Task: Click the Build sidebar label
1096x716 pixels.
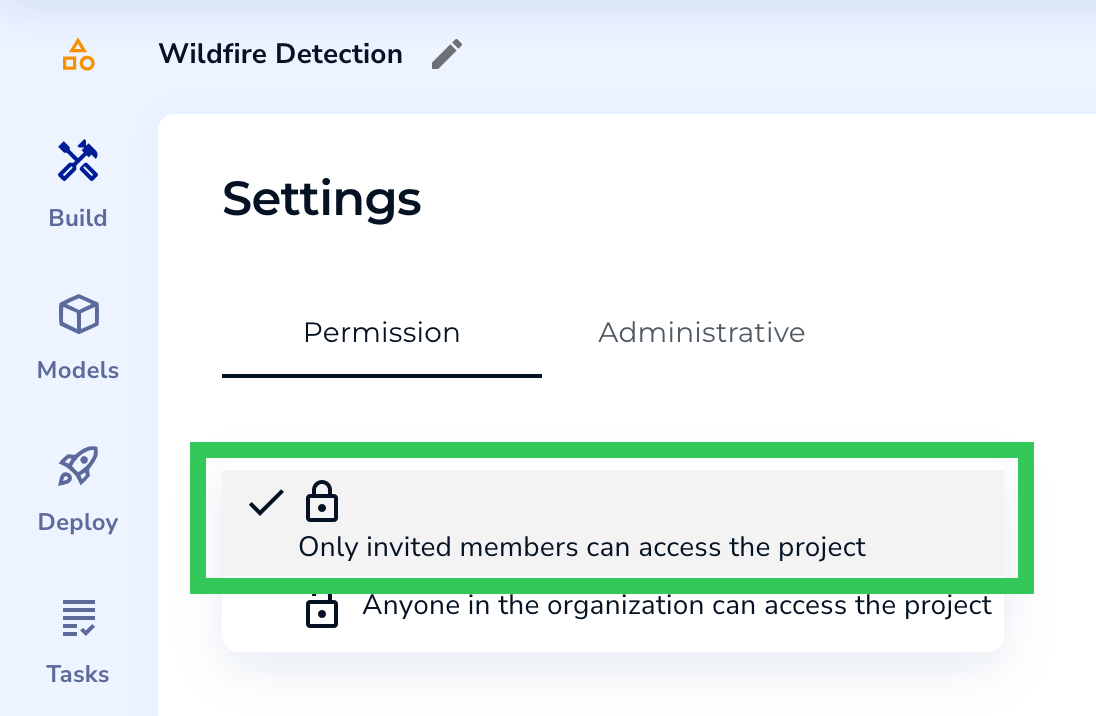Action: (x=78, y=218)
